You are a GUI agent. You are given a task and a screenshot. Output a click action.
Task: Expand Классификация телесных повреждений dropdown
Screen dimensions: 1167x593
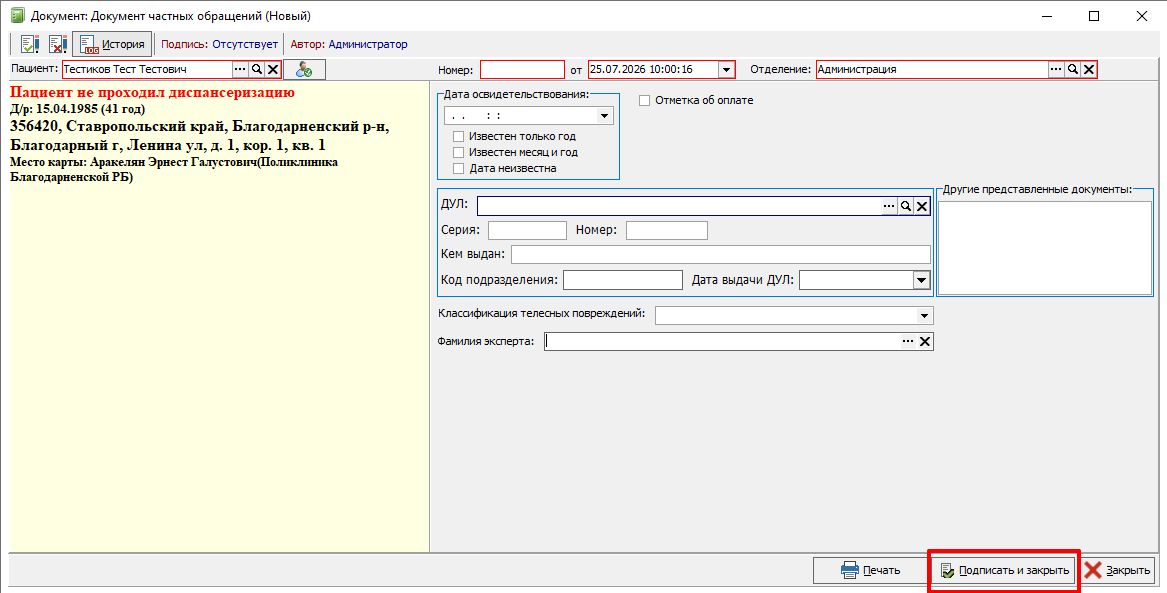[924, 316]
